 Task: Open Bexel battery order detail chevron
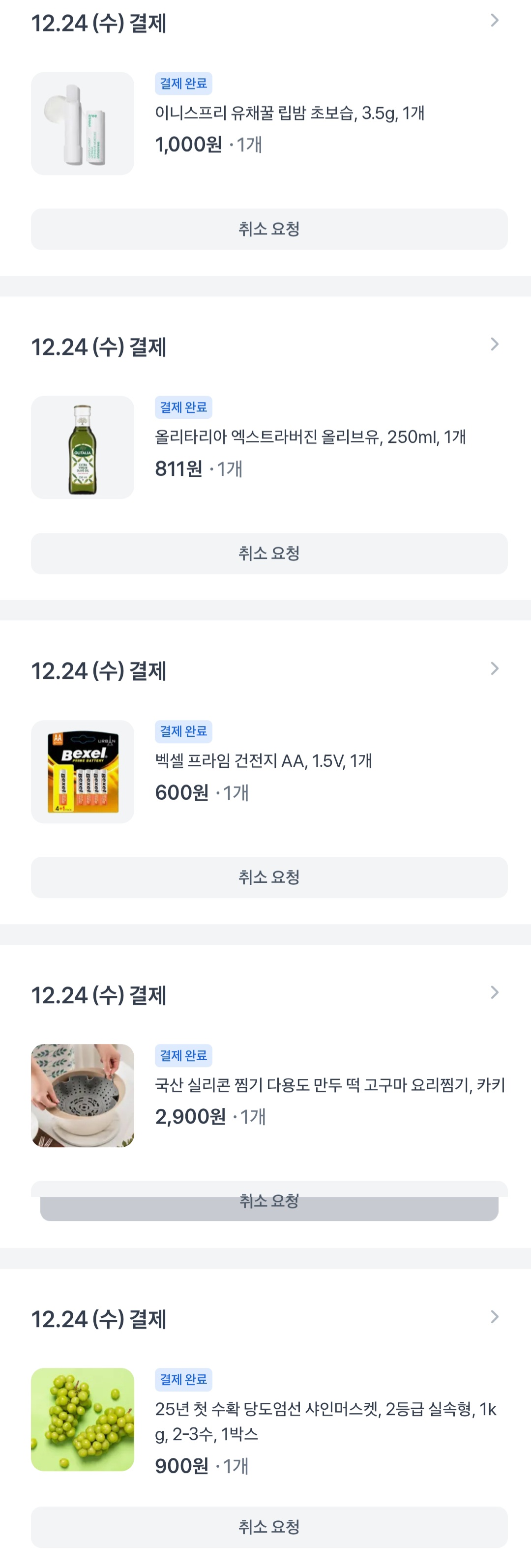pyautogui.click(x=495, y=669)
